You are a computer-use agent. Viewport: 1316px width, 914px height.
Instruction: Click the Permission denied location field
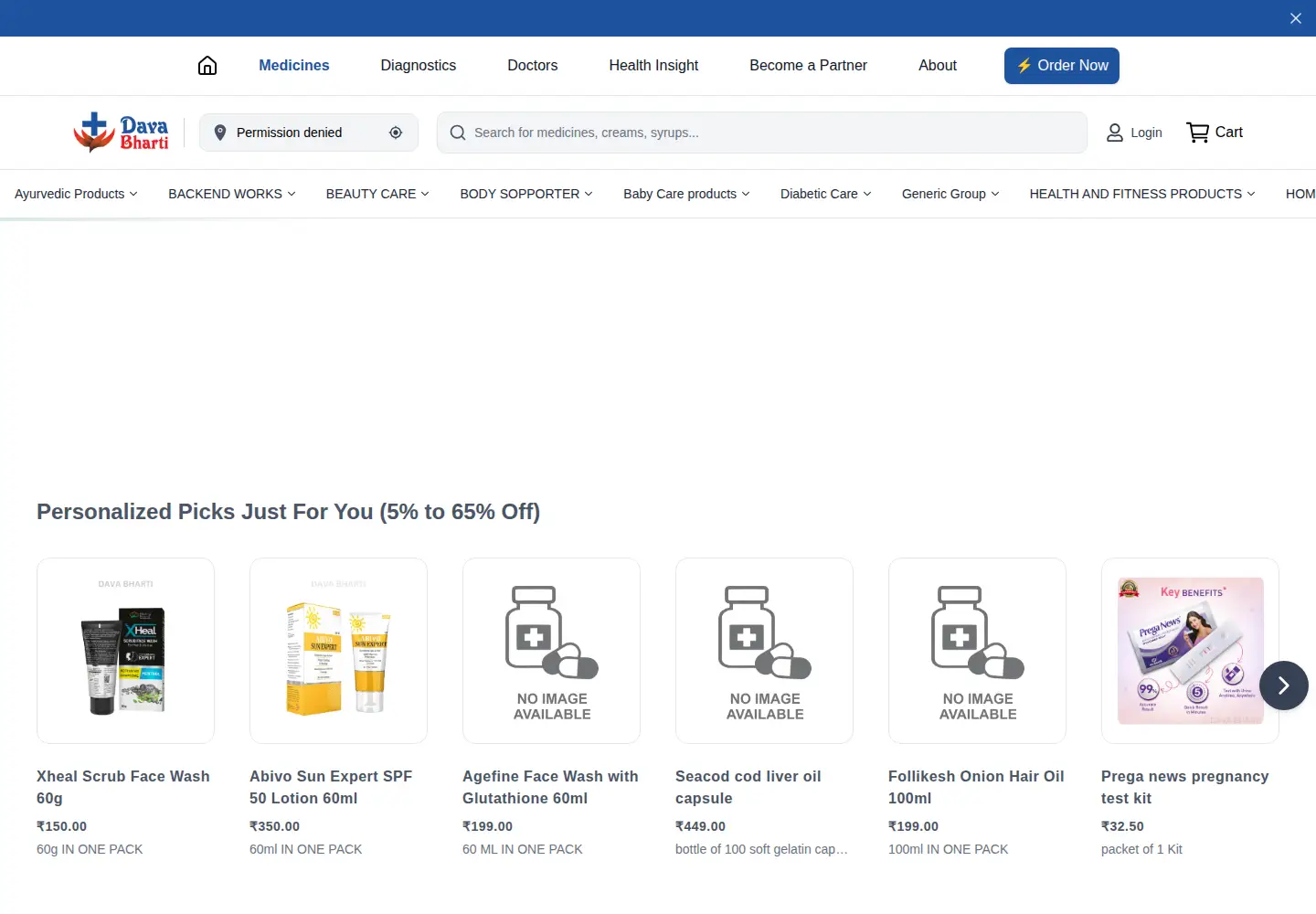(x=309, y=133)
